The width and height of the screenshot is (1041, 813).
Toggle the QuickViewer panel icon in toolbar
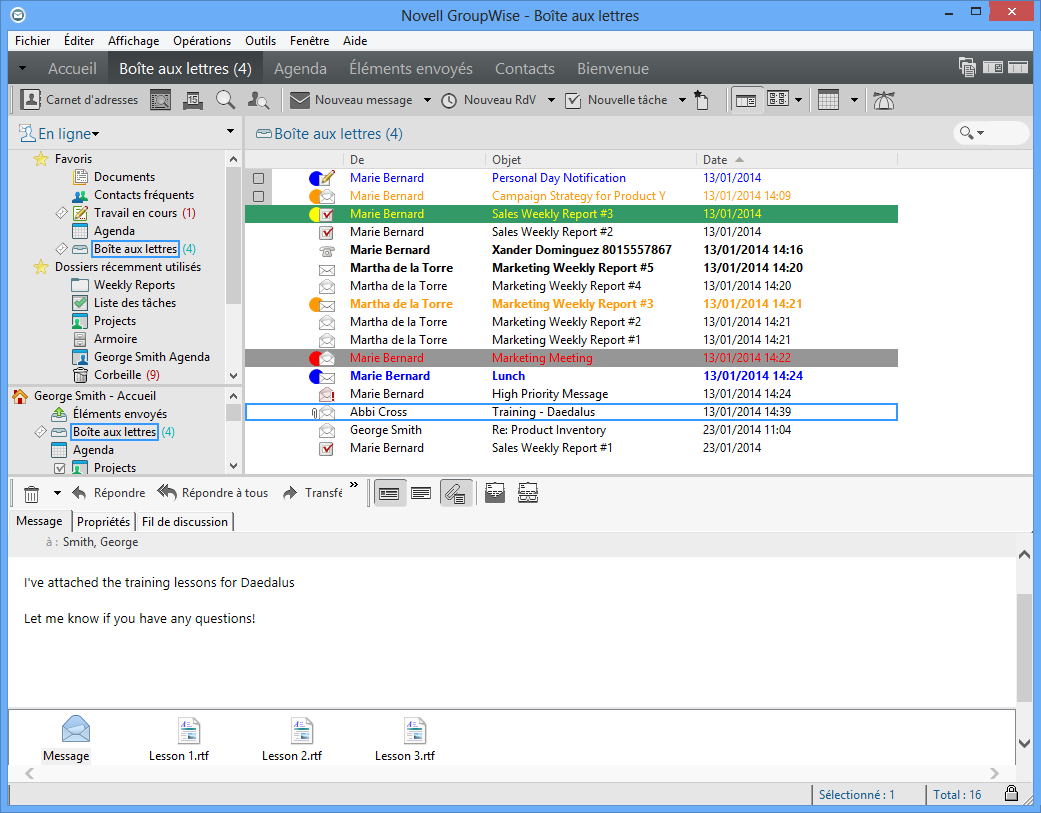point(746,100)
